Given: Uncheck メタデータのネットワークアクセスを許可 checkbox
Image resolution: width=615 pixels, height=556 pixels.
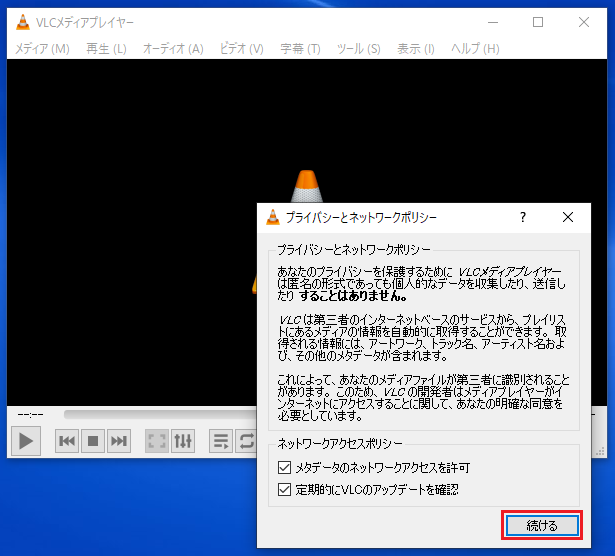Looking at the screenshot, I should click(x=284, y=467).
